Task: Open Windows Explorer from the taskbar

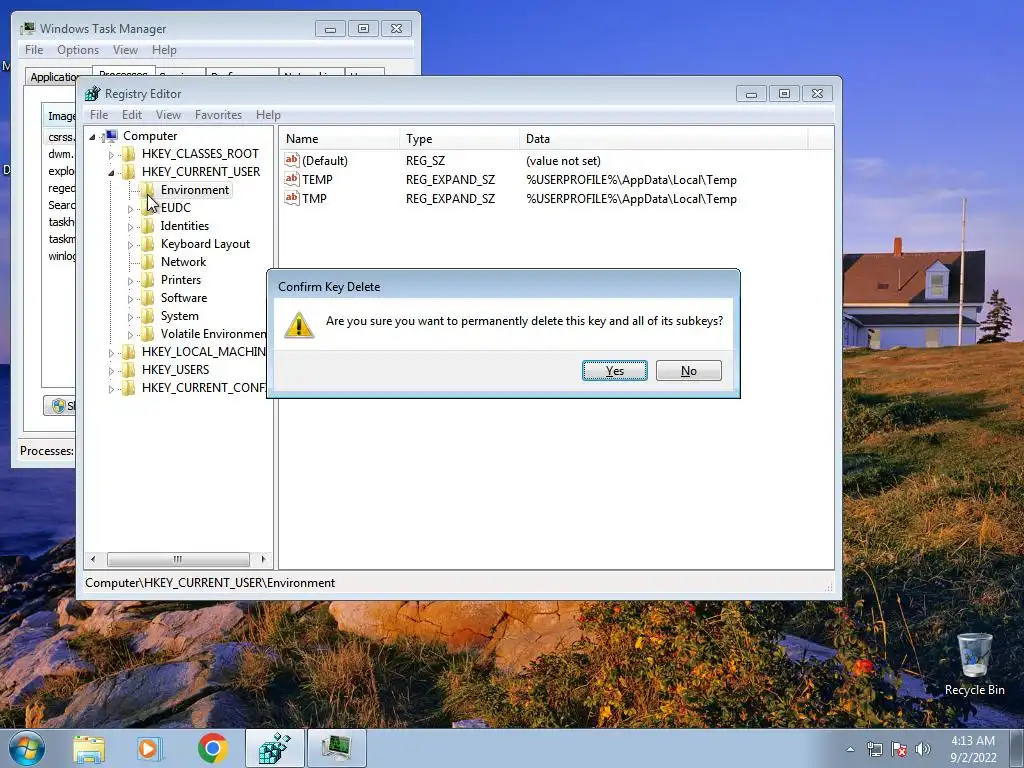Action: pyautogui.click(x=88, y=748)
